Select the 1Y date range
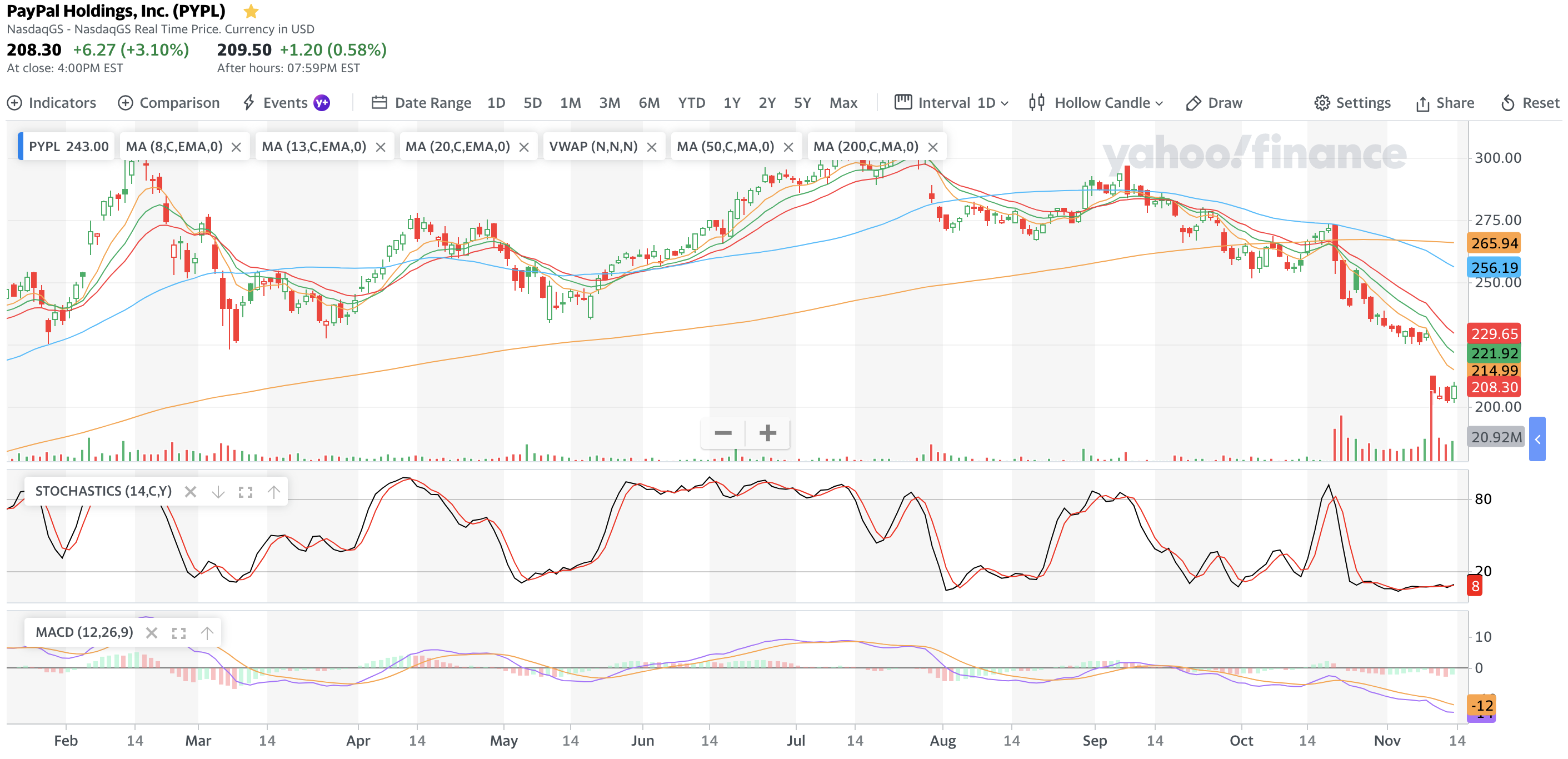The image size is (1568, 759). (732, 103)
